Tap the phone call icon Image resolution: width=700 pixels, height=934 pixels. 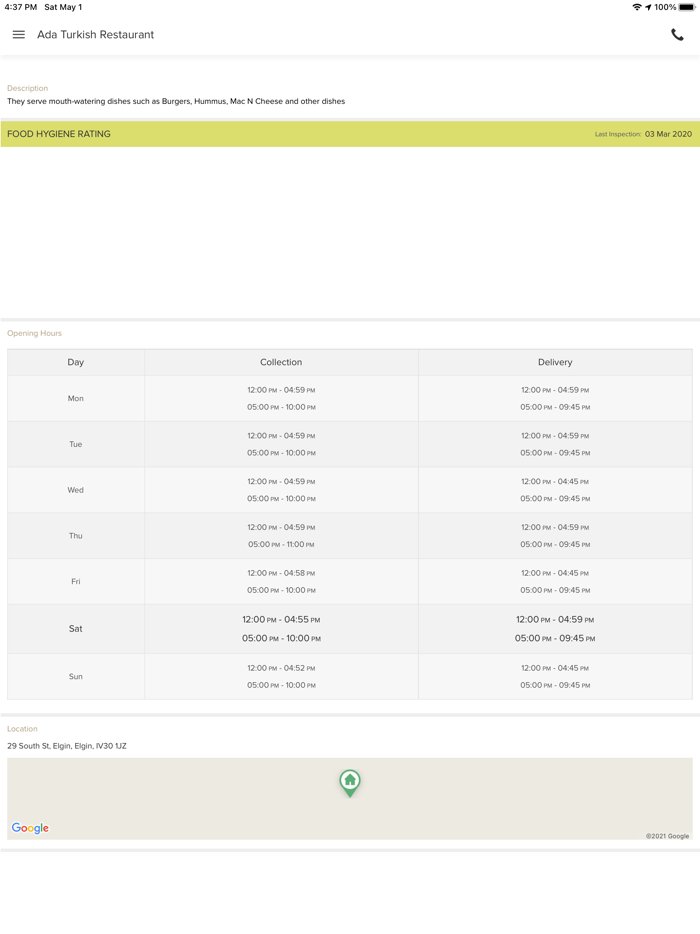[x=677, y=35]
